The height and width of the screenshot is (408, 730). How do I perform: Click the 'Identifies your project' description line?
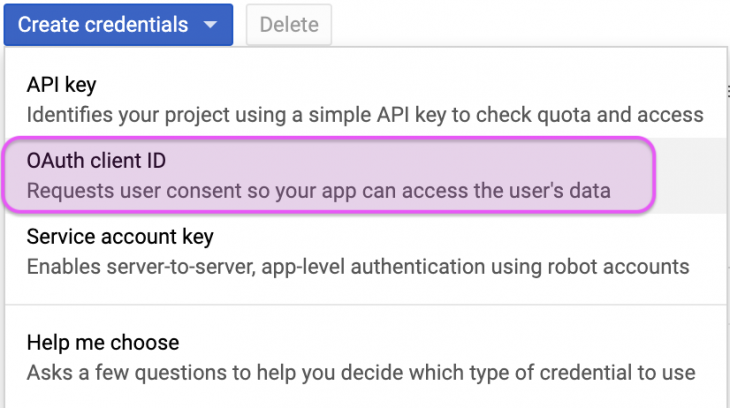(x=365, y=113)
